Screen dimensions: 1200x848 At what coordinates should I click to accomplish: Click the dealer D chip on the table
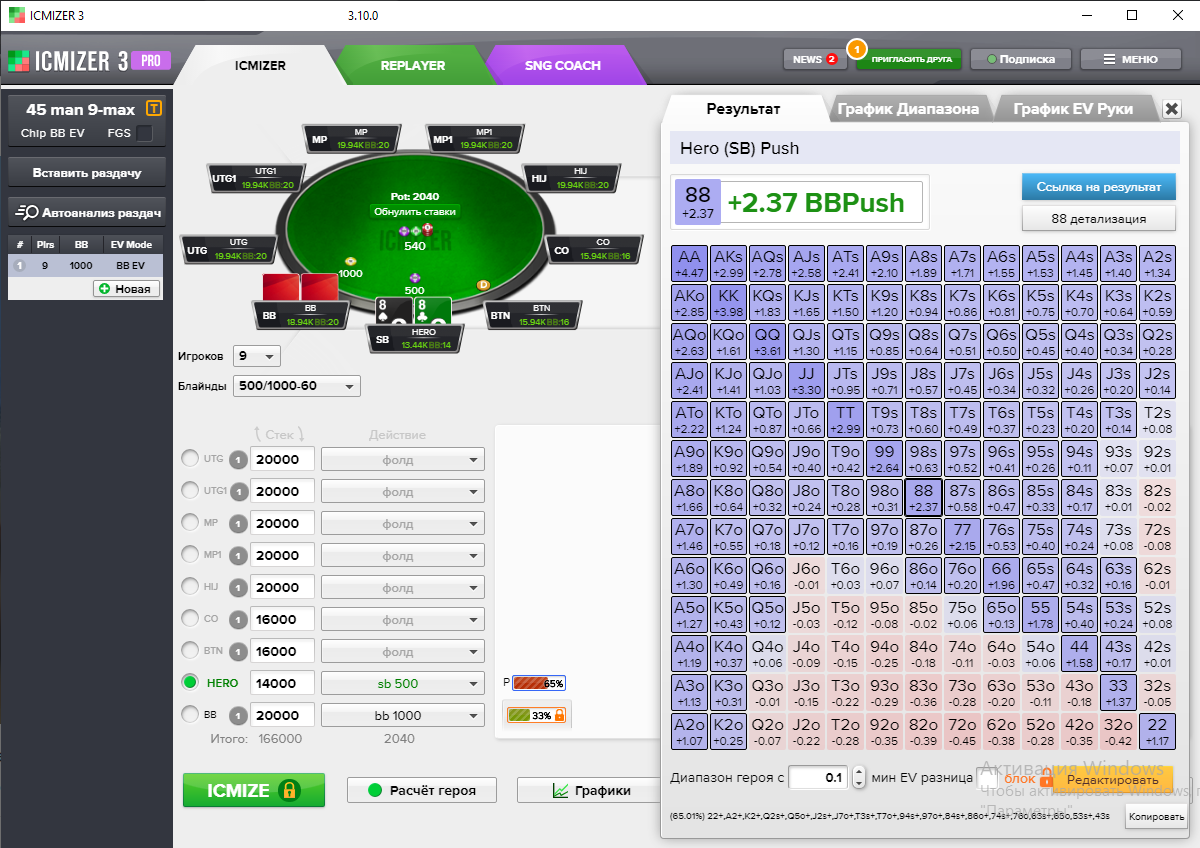(483, 285)
